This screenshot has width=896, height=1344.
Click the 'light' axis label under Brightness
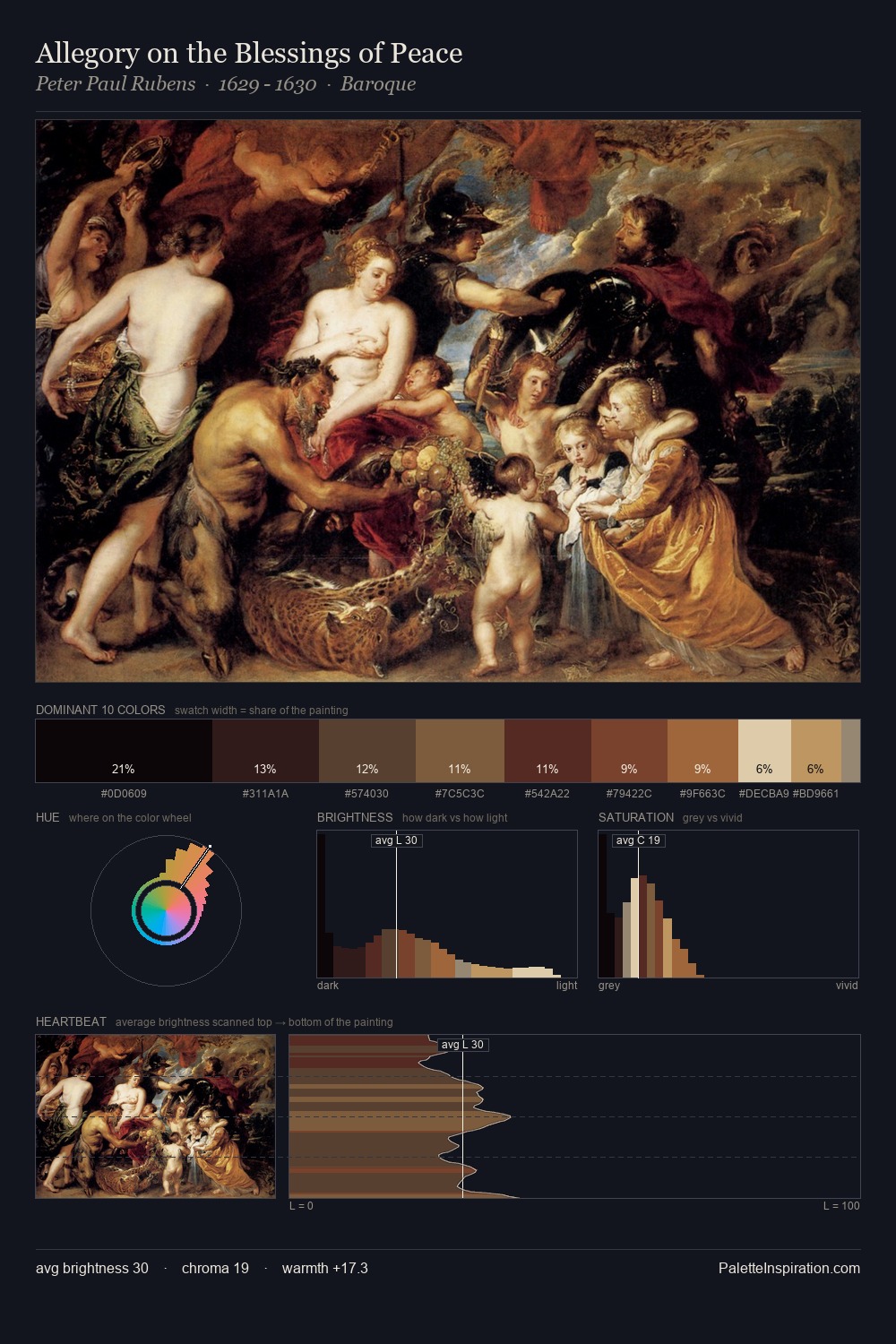pyautogui.click(x=566, y=986)
